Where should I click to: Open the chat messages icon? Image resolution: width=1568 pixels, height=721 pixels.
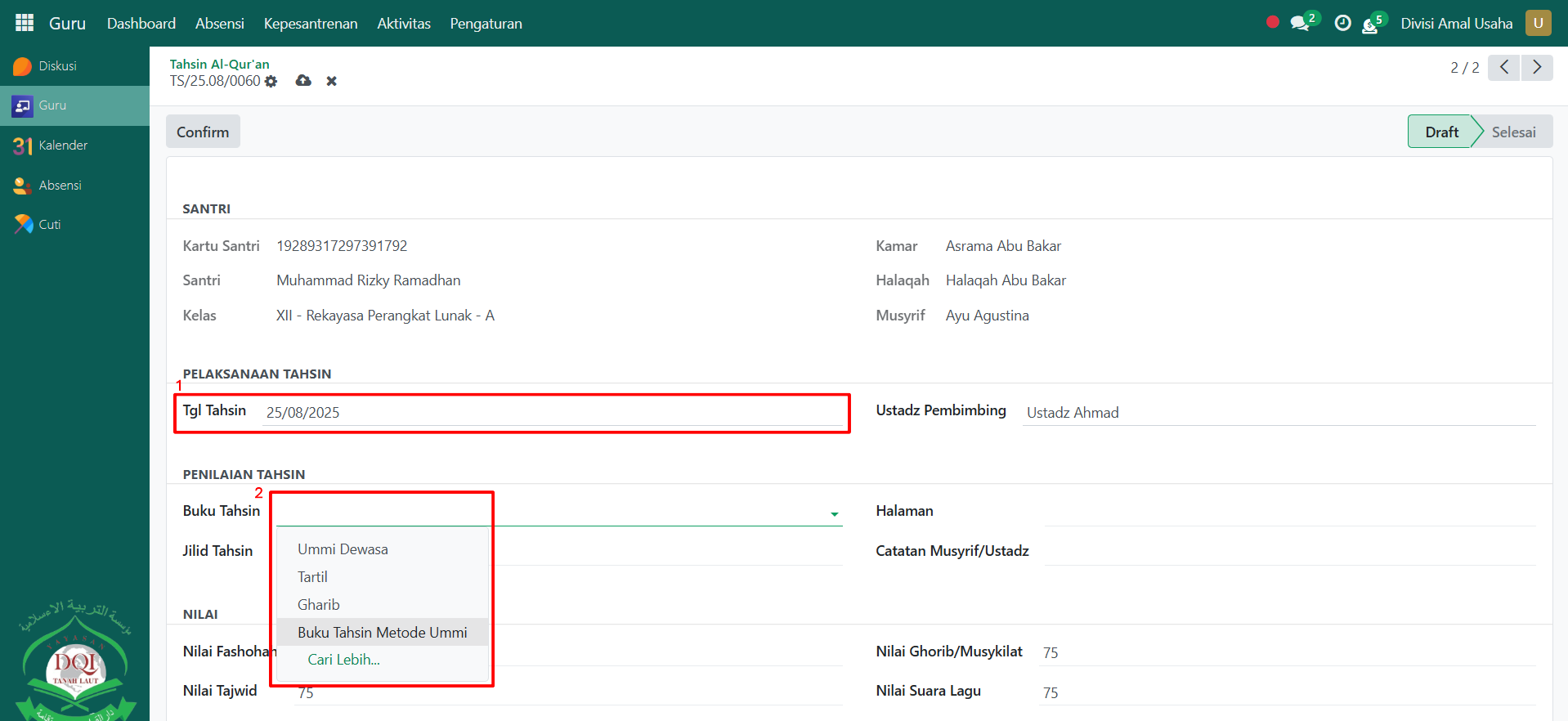(1299, 24)
